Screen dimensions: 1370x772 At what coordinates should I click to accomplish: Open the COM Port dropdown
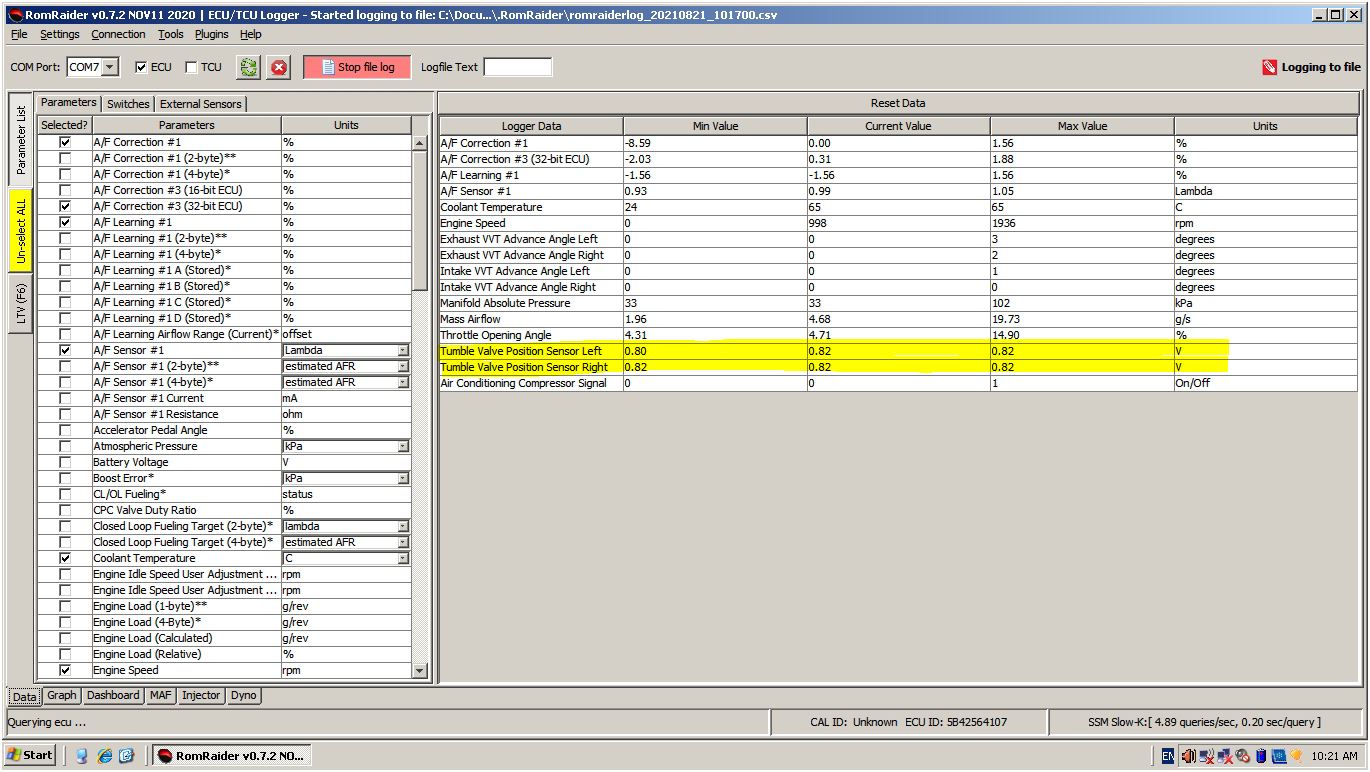[x=110, y=68]
